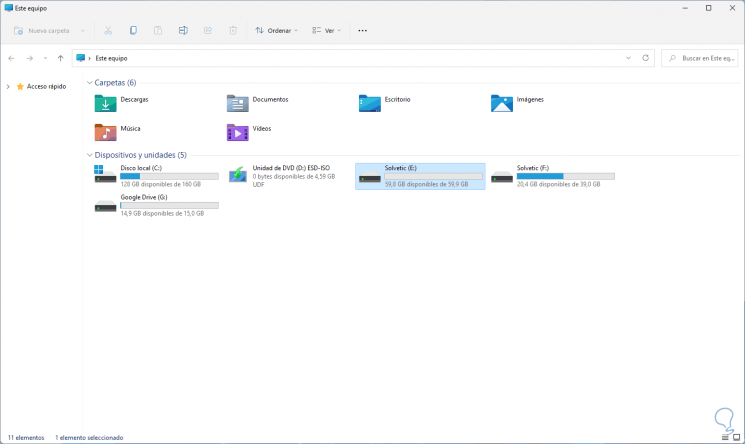Click the Delete trash icon

point(233,30)
